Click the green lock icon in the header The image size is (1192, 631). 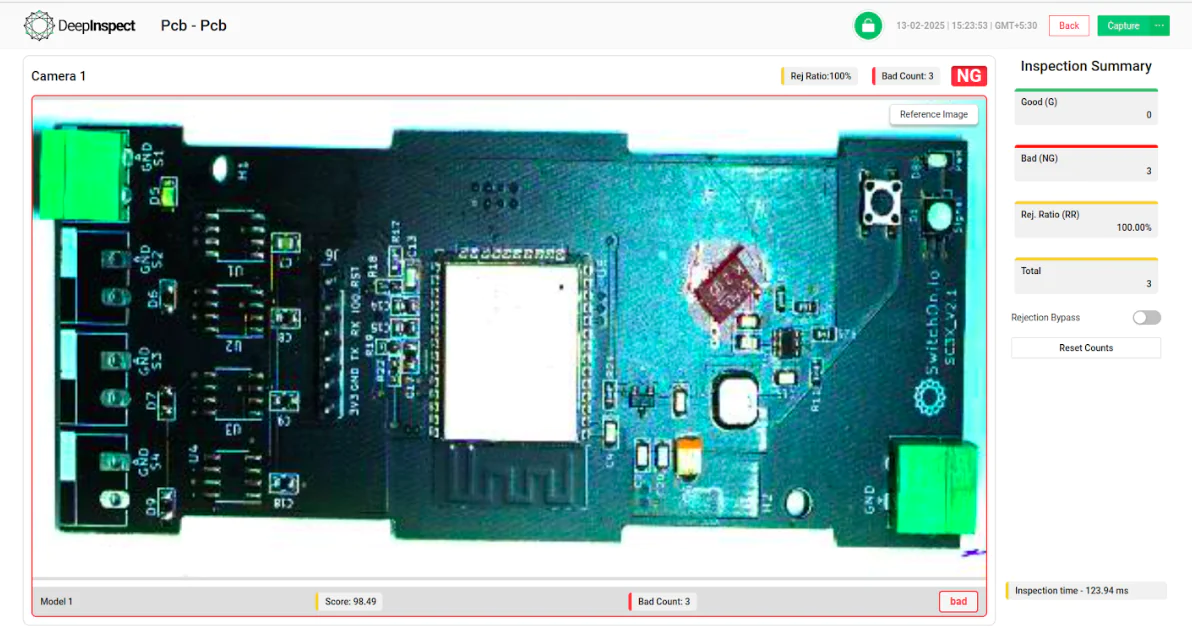click(x=868, y=25)
